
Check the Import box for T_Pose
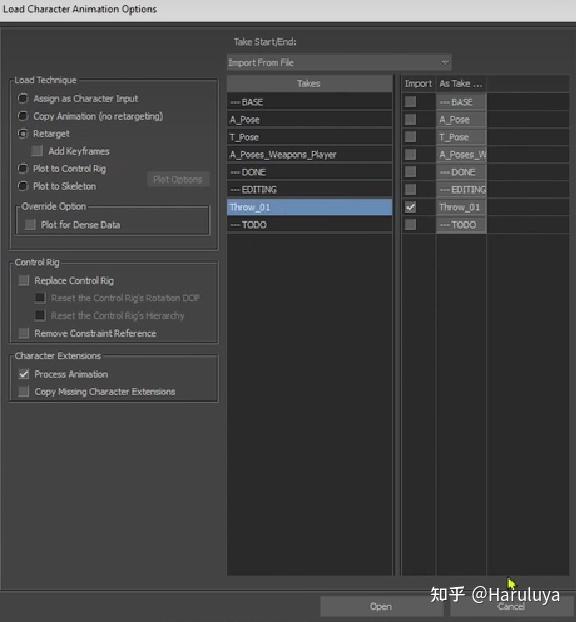[411, 137]
